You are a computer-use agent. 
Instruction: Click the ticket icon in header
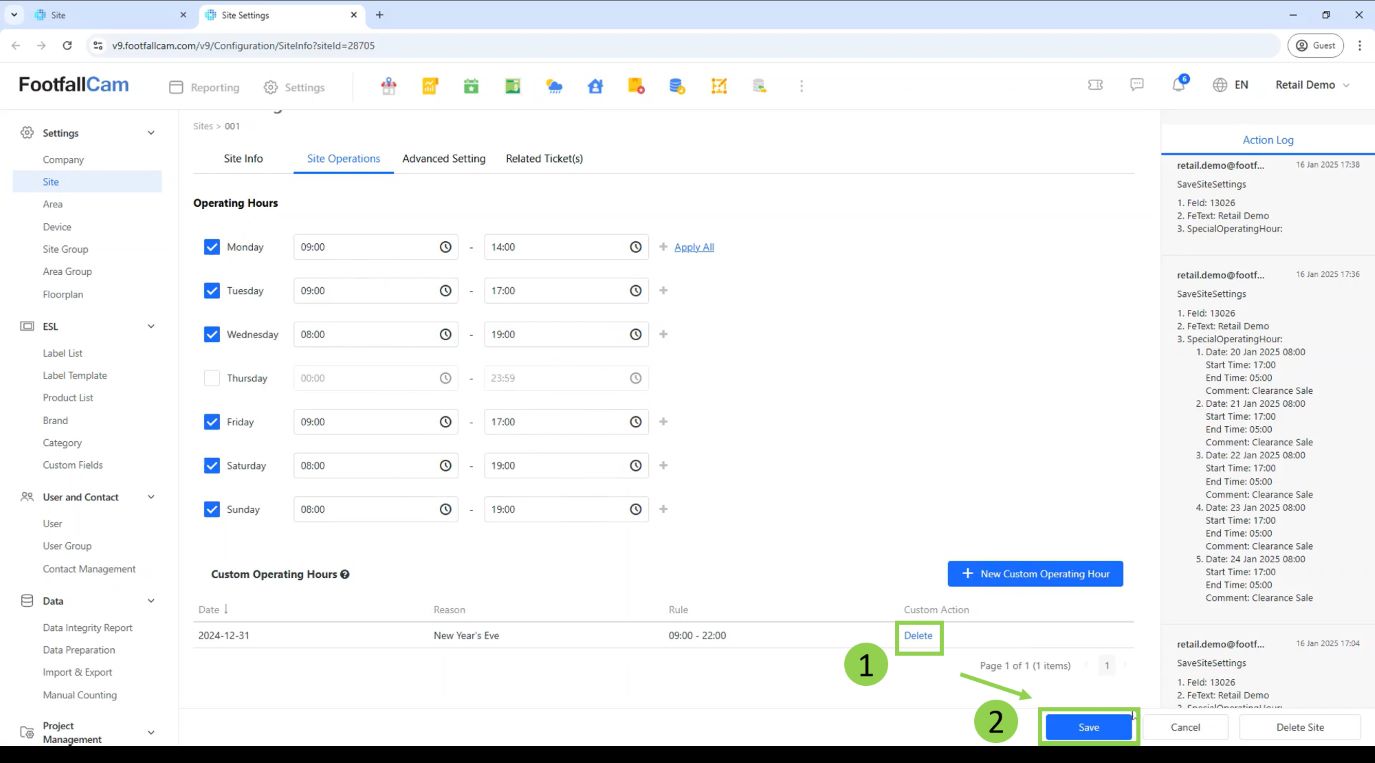(x=1095, y=85)
